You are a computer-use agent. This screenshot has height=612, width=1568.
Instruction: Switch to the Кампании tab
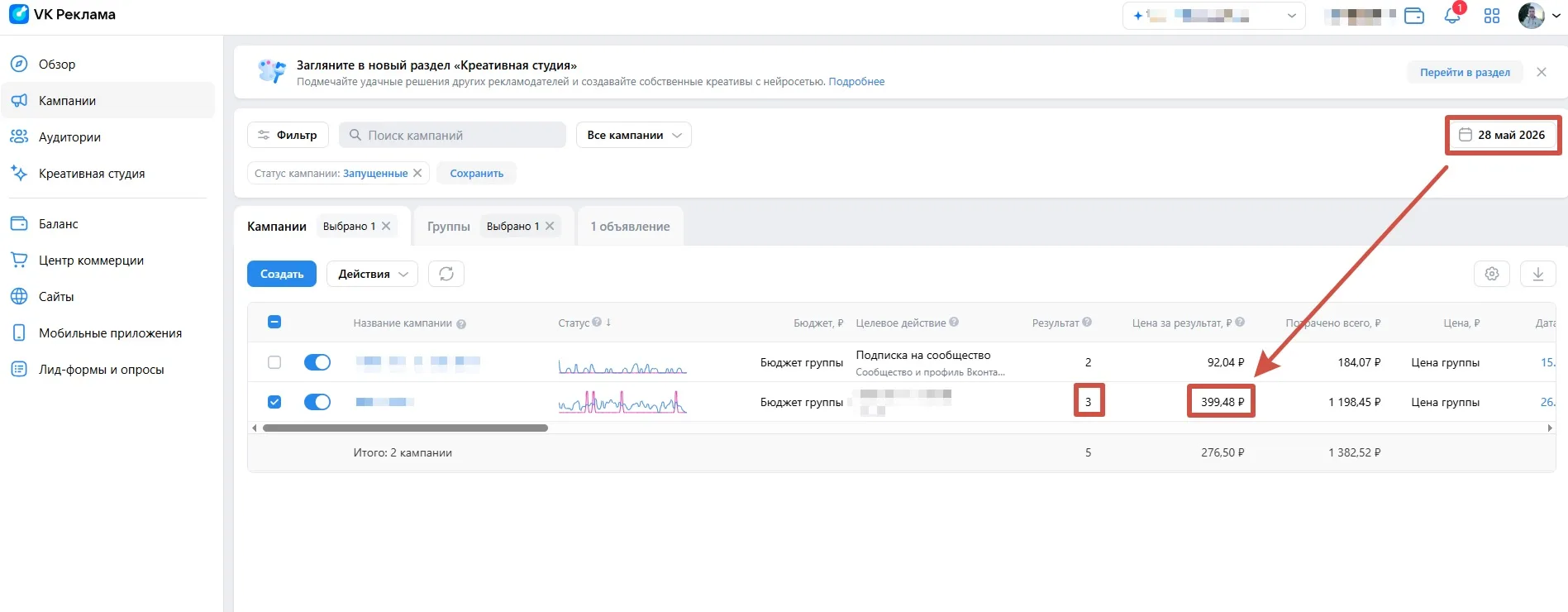(277, 227)
